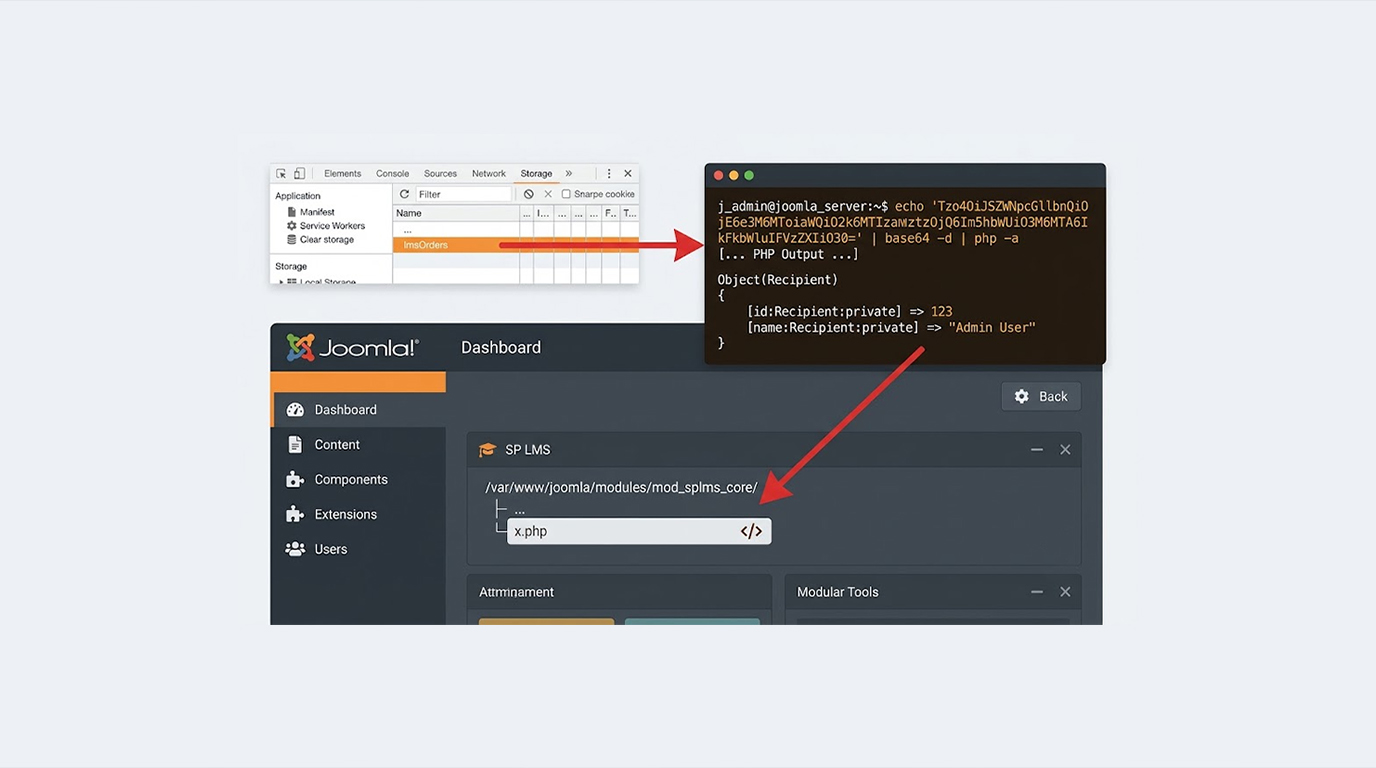
Task: Click the delete selected X icon
Action: tap(548, 194)
